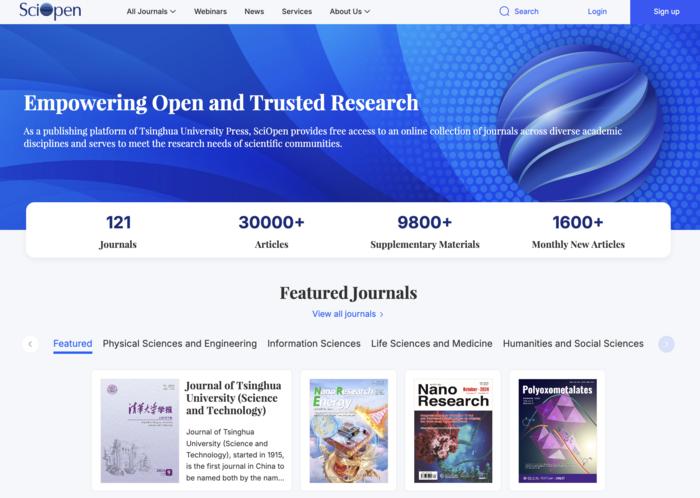Open Journal of Tsinghua University cover image
The image size is (700, 498).
[x=140, y=431]
